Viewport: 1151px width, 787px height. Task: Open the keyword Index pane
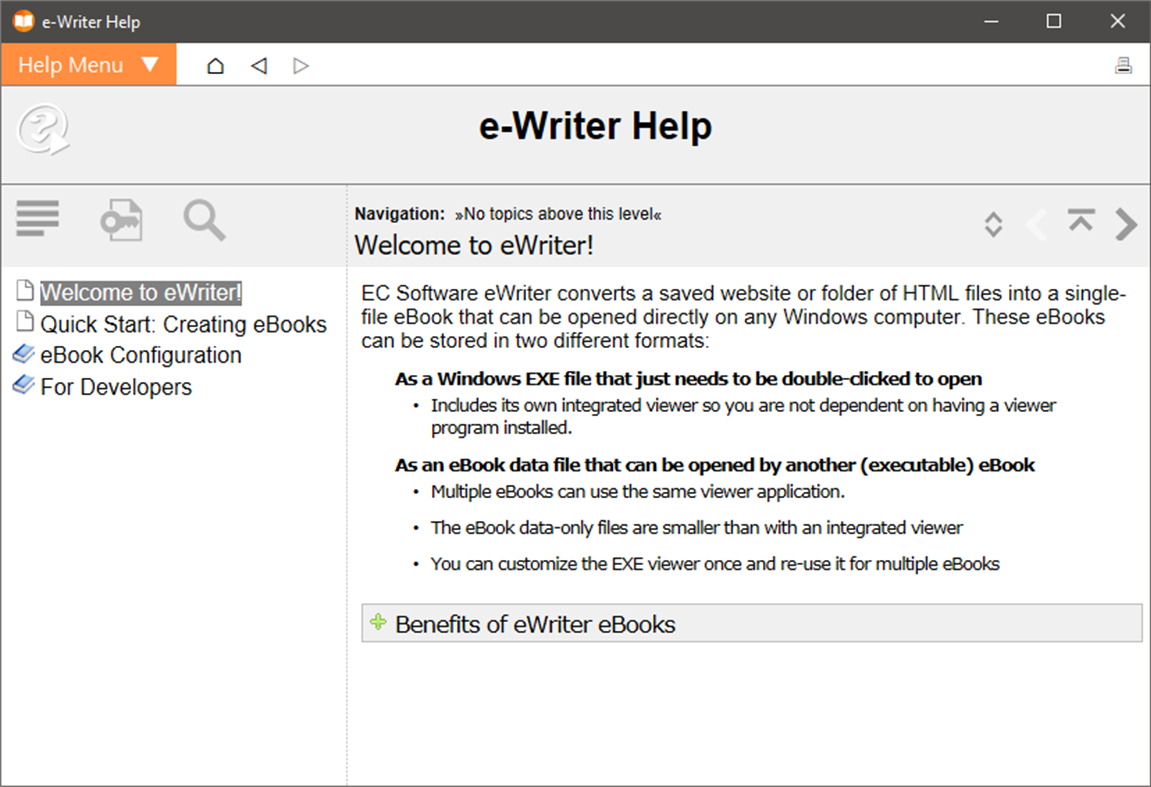[x=121, y=218]
